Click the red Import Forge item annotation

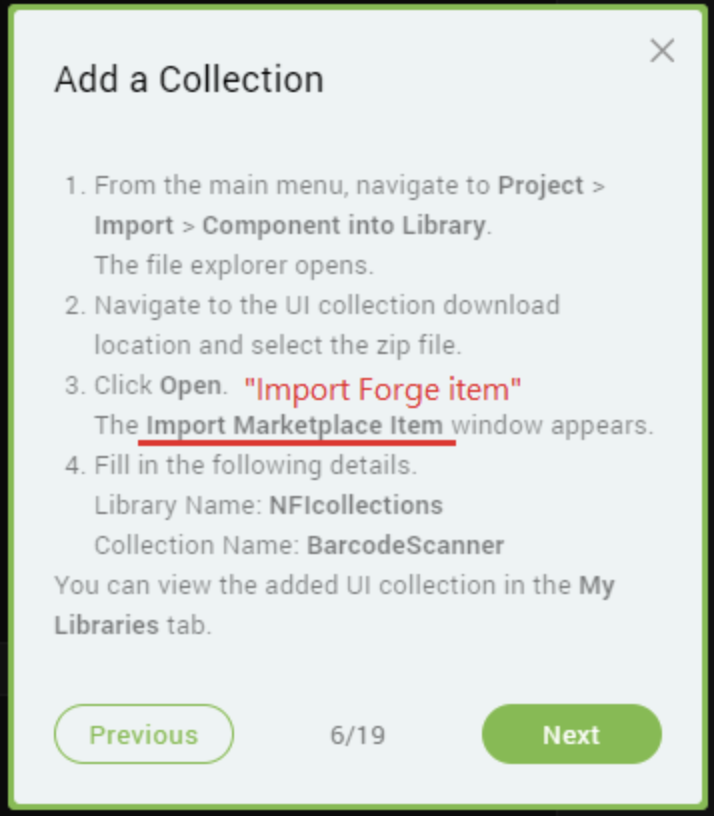(382, 389)
